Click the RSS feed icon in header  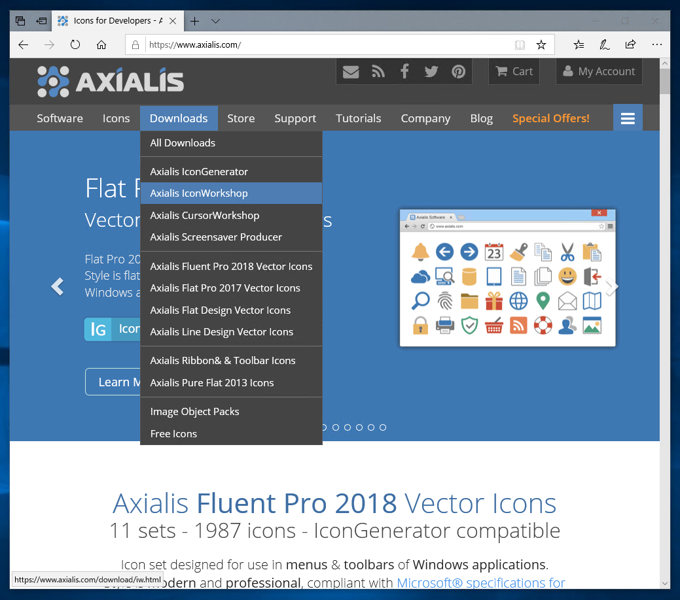[x=378, y=72]
